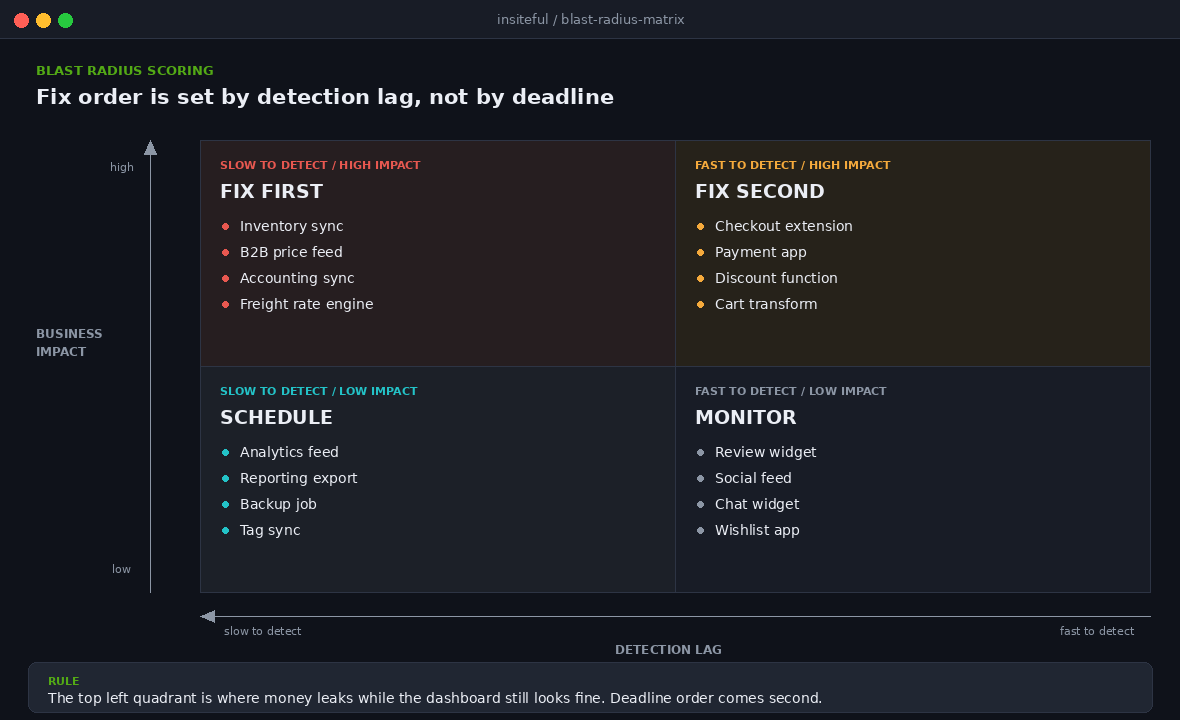The height and width of the screenshot is (720, 1180).
Task: Click the teal bullet beside Analytics feed
Action: coord(226,452)
